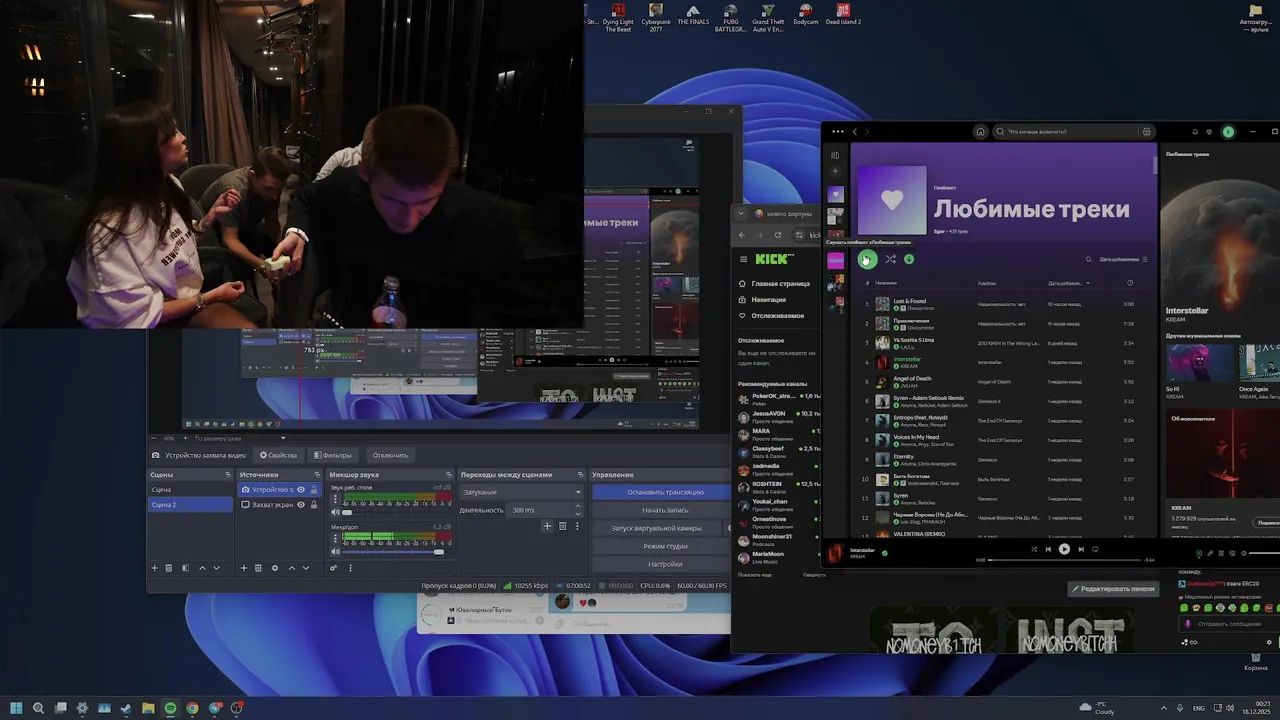Click Редактировать панели on Kick page

[1113, 589]
